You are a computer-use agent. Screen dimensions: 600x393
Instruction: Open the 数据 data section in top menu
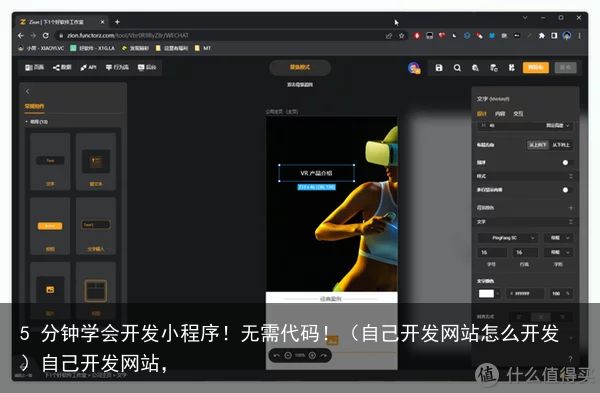[62, 67]
